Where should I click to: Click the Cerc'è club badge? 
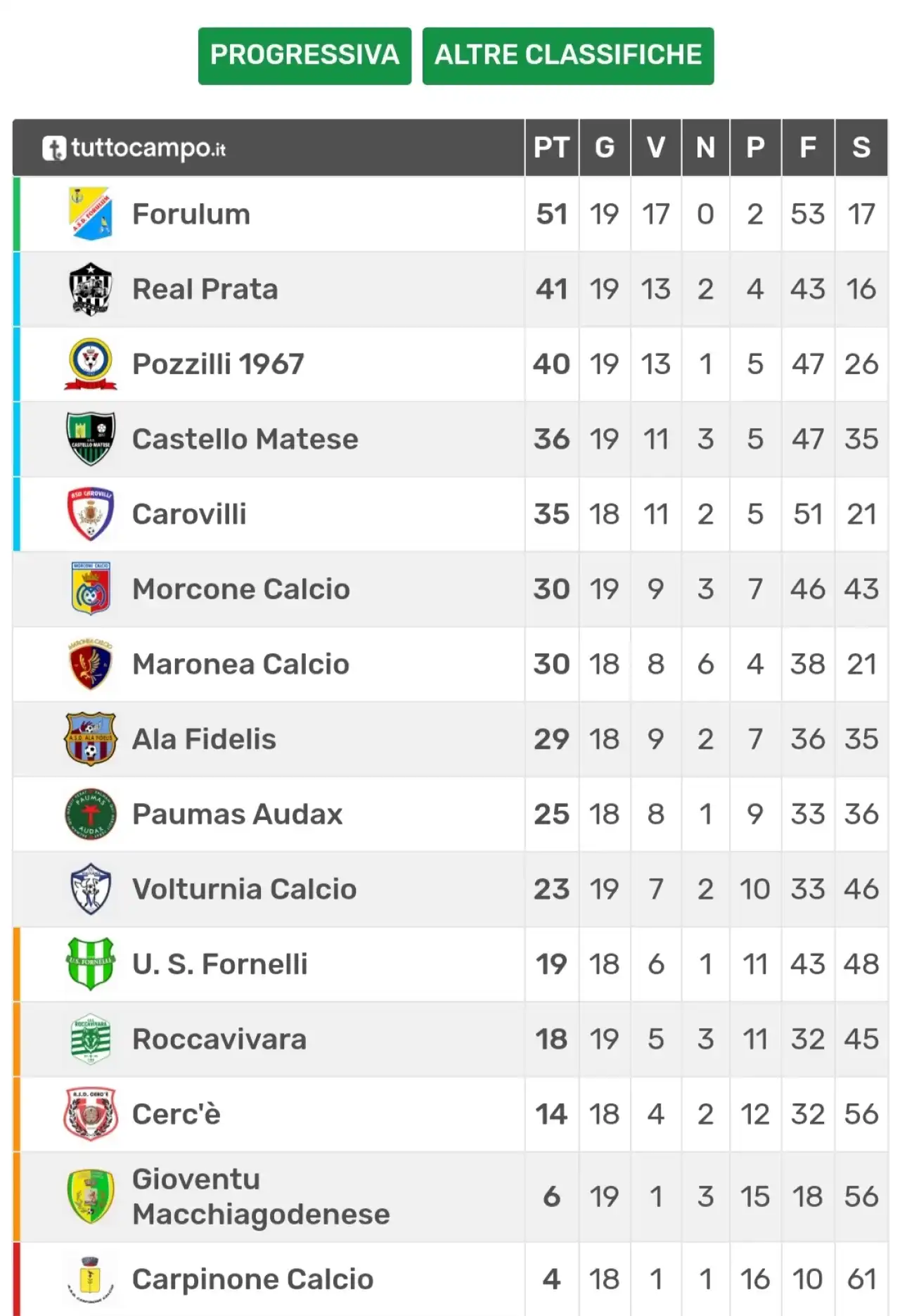(91, 1114)
